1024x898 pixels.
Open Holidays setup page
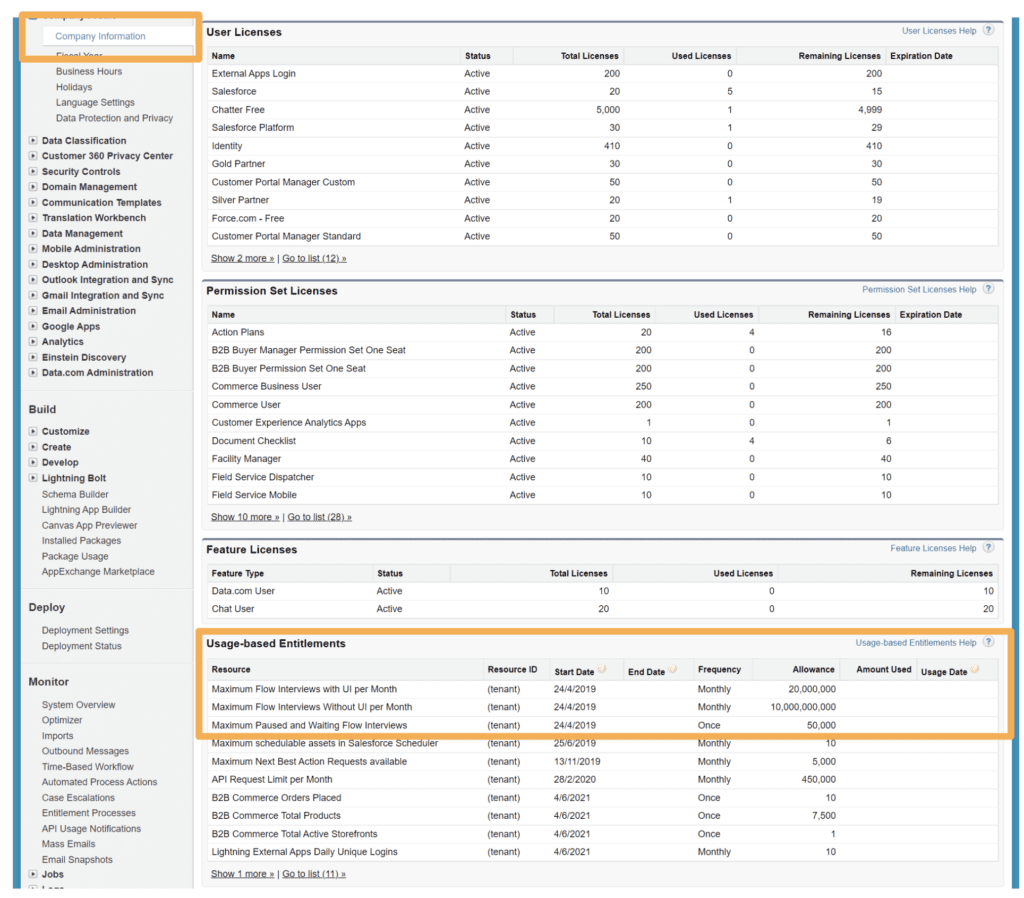[74, 87]
